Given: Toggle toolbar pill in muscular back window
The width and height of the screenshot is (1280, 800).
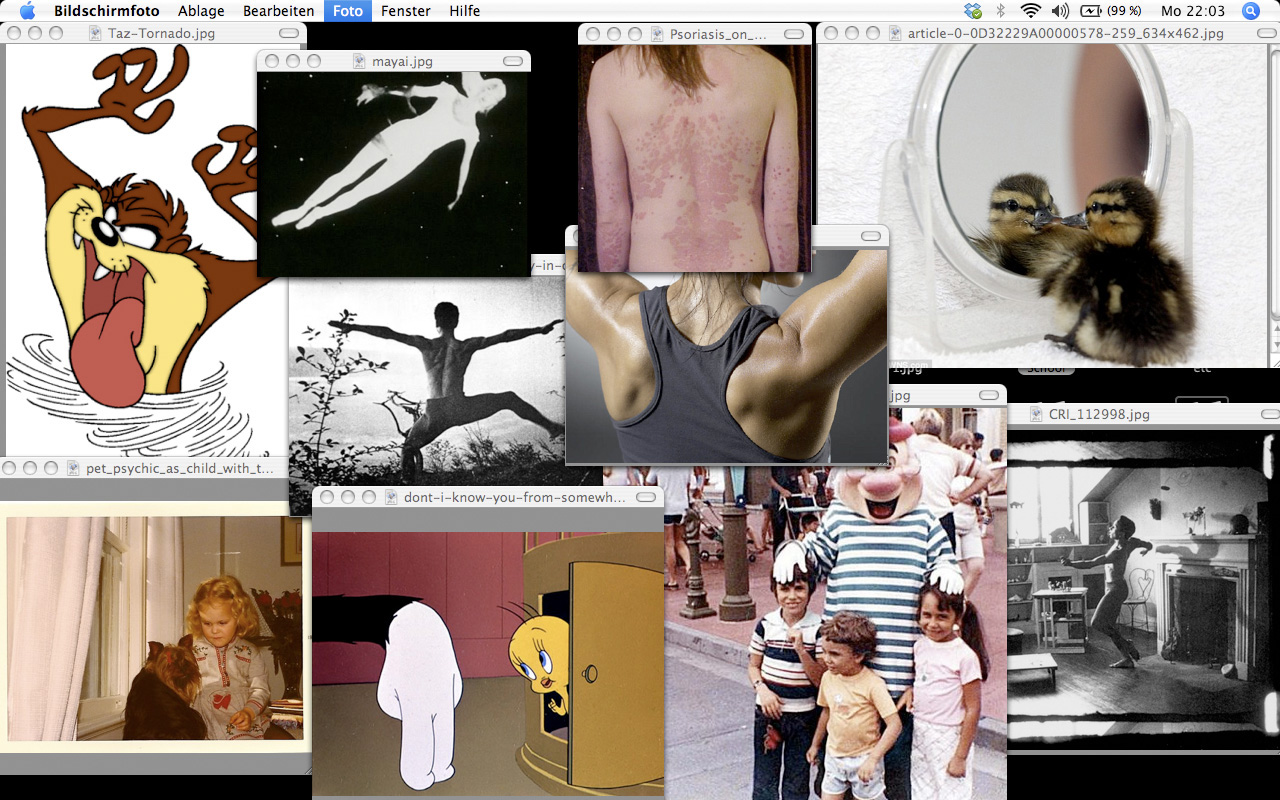Looking at the screenshot, I should point(871,236).
